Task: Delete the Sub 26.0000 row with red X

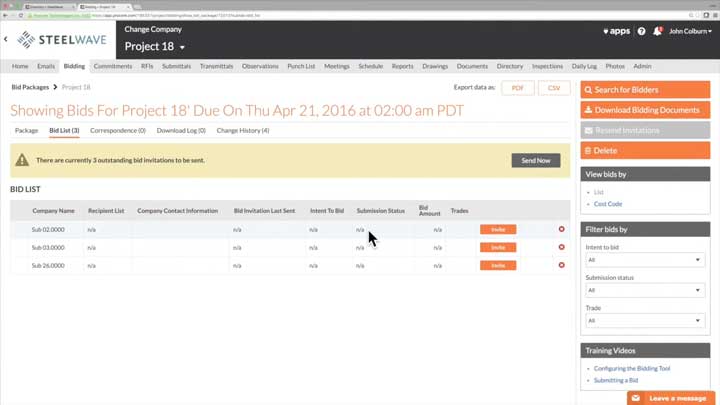Action: pyautogui.click(x=561, y=265)
